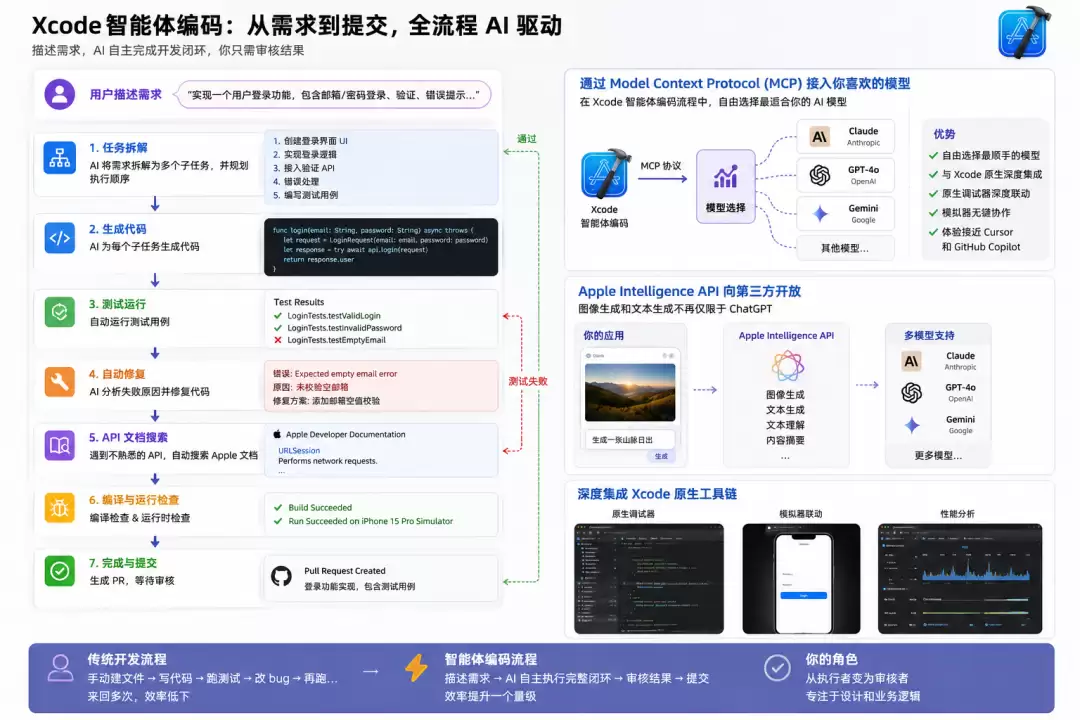Viewport: 1080px width, 720px height.
Task: Click the green '通过' label
Action: (527, 138)
